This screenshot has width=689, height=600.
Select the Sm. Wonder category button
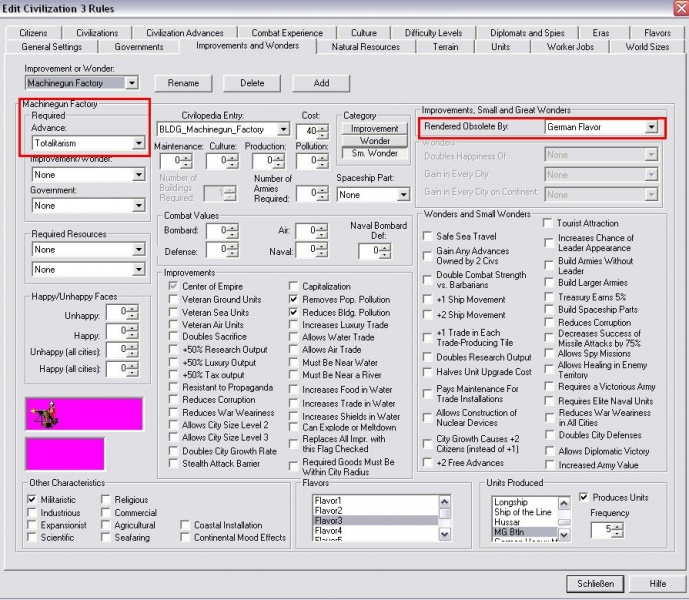click(373, 154)
